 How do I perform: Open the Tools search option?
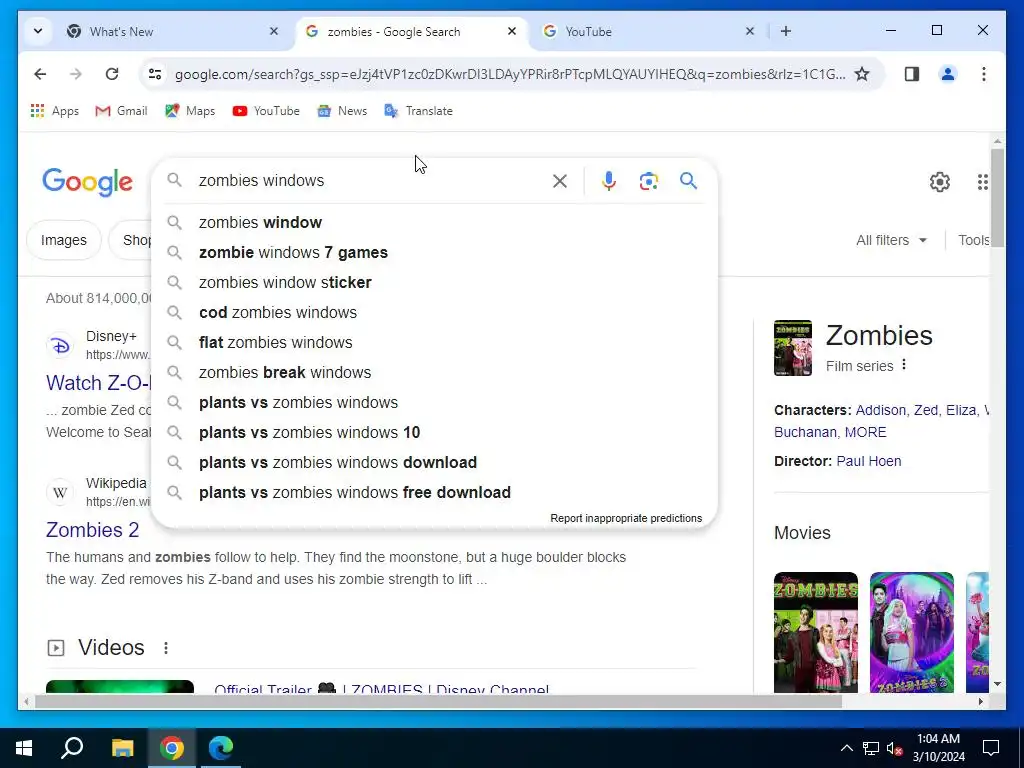tap(974, 240)
